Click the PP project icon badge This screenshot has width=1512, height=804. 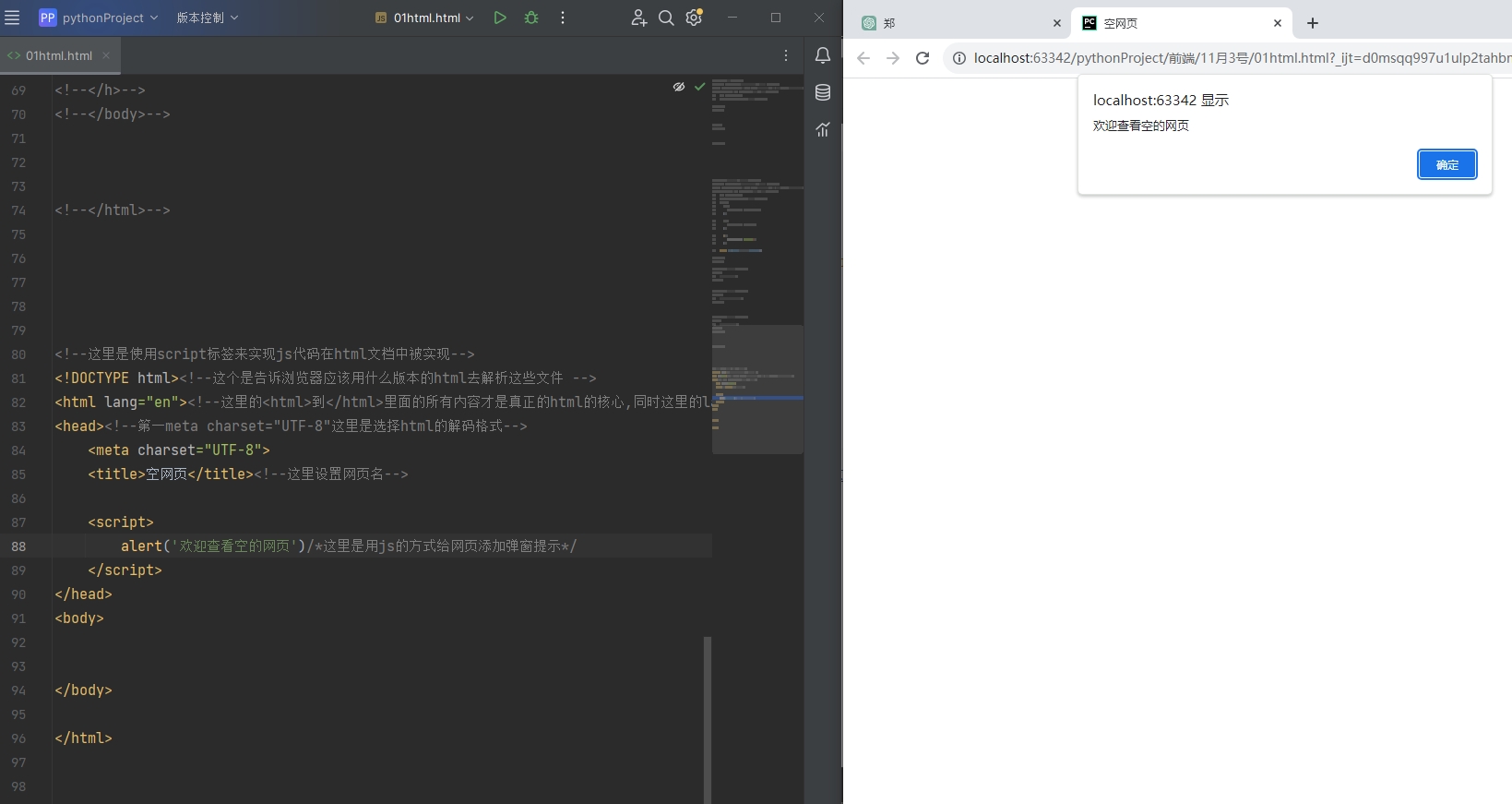pos(48,18)
